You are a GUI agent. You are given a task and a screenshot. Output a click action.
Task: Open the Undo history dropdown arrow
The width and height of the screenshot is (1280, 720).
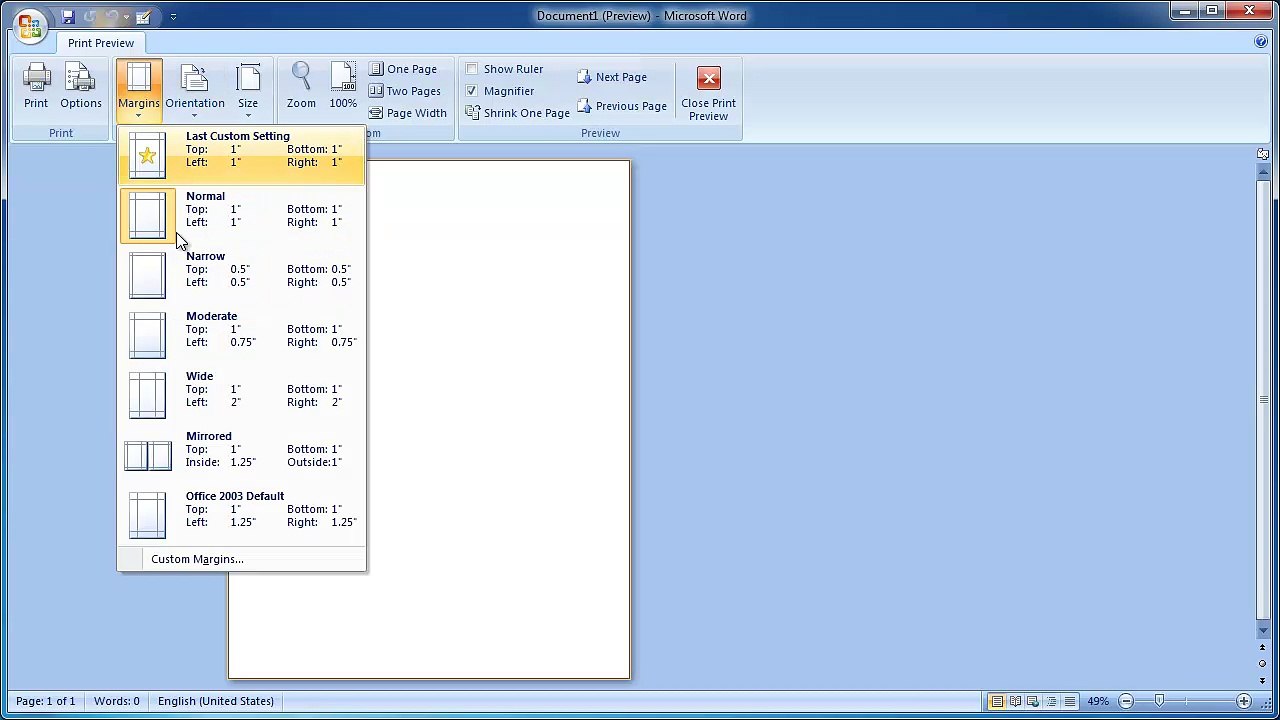(x=127, y=16)
